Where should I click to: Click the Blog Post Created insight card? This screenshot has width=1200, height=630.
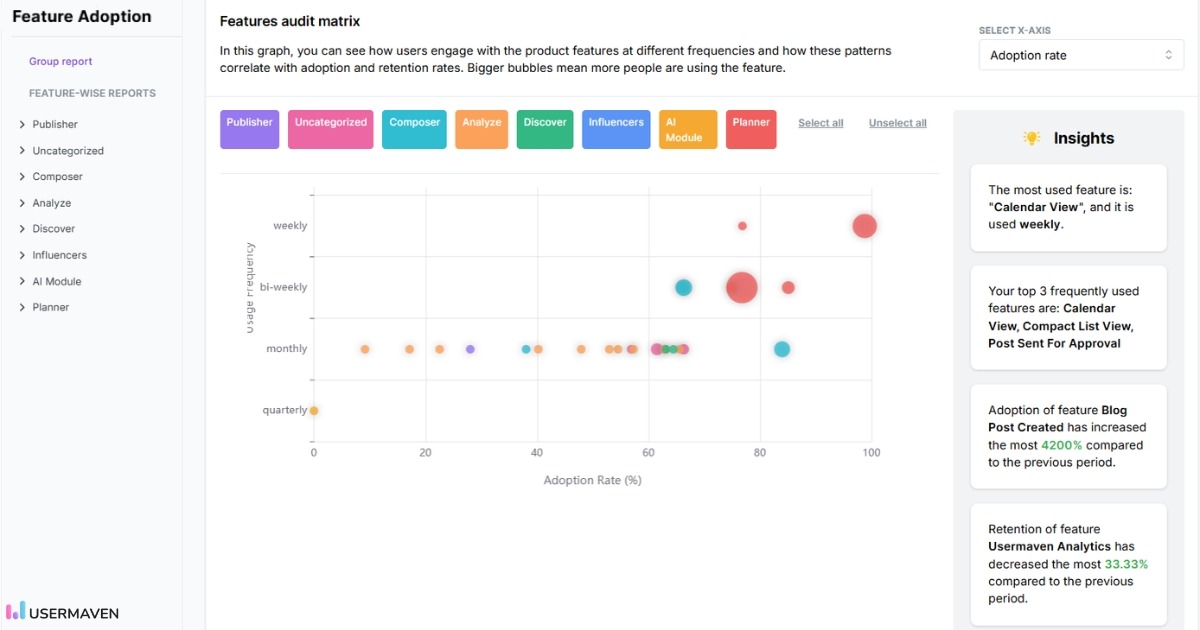click(1068, 438)
